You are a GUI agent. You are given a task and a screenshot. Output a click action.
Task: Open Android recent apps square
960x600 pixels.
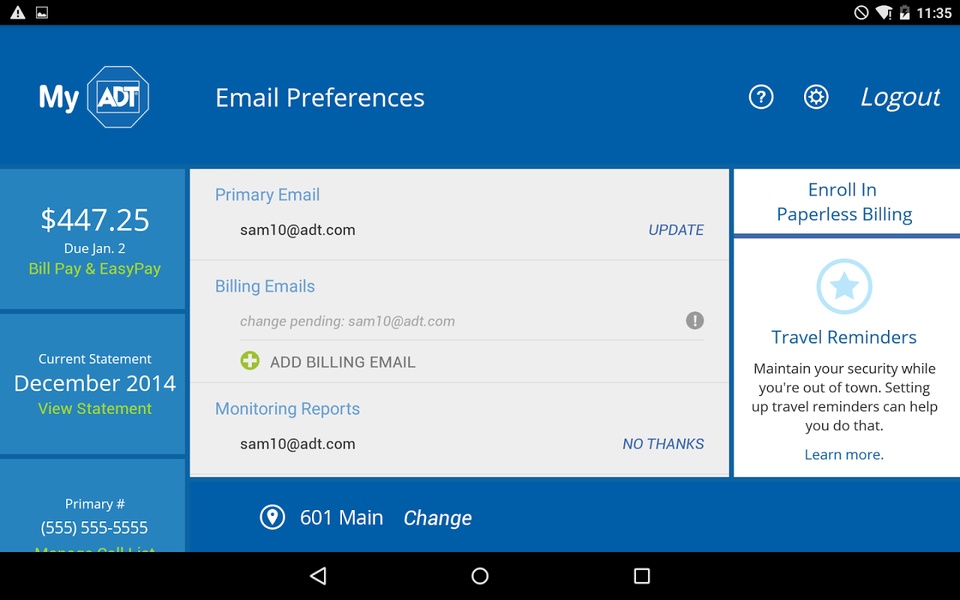642,576
